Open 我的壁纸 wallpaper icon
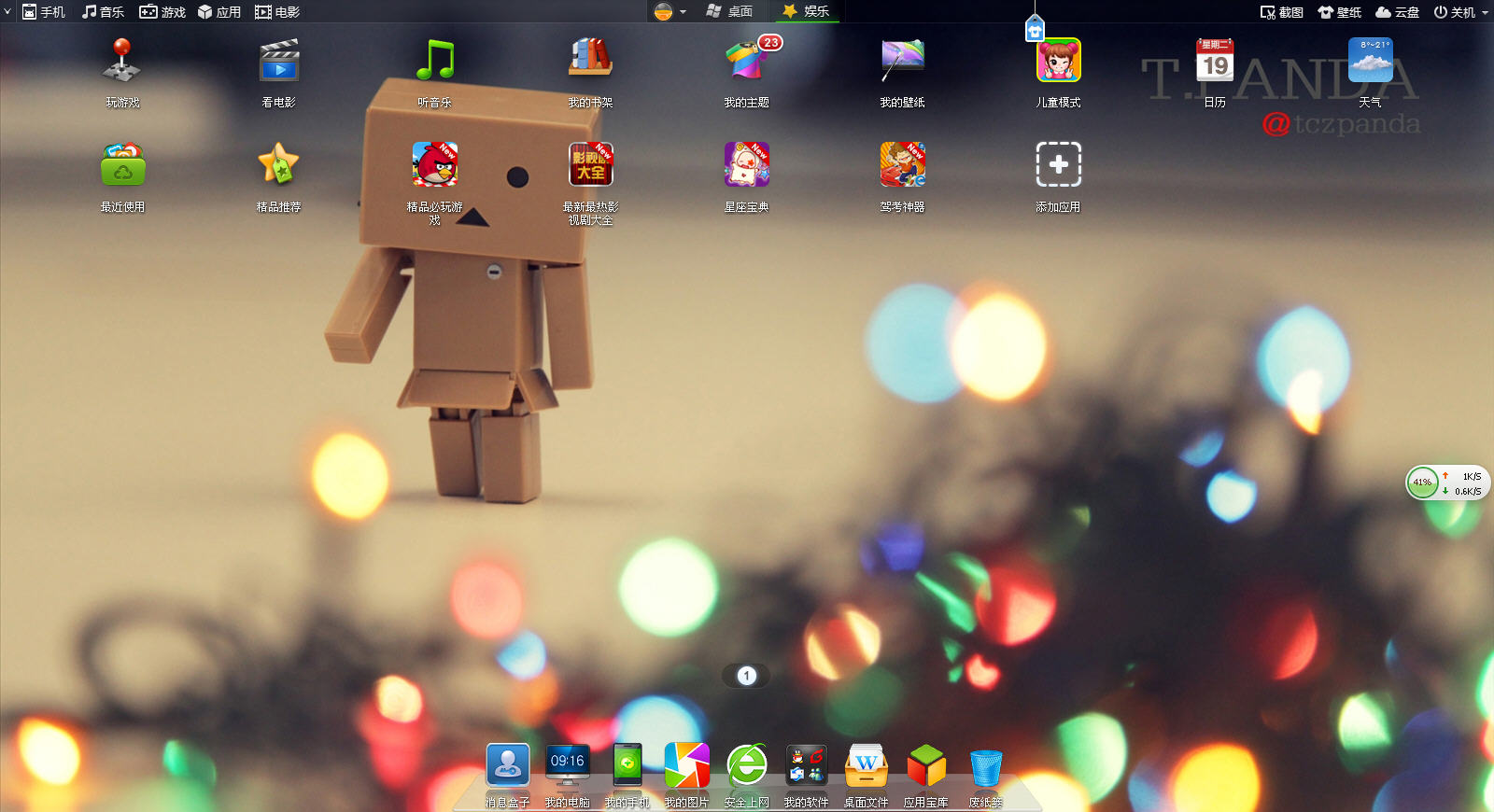This screenshot has height=812, width=1494. (903, 61)
